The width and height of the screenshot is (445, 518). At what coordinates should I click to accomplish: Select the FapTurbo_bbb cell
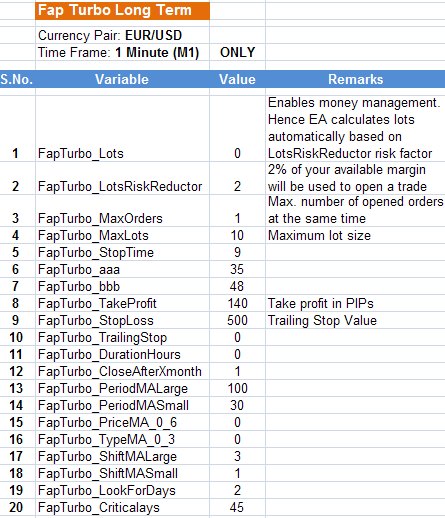point(122,286)
